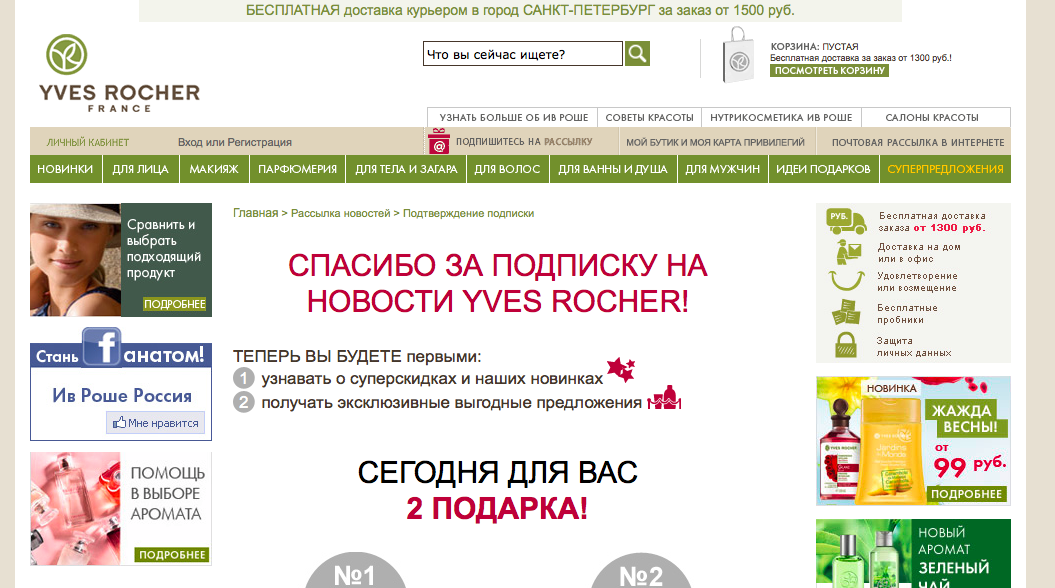1055x588 pixels.
Task: Click 'Доставка на дом или в офис' text
Action: click(x=919, y=253)
